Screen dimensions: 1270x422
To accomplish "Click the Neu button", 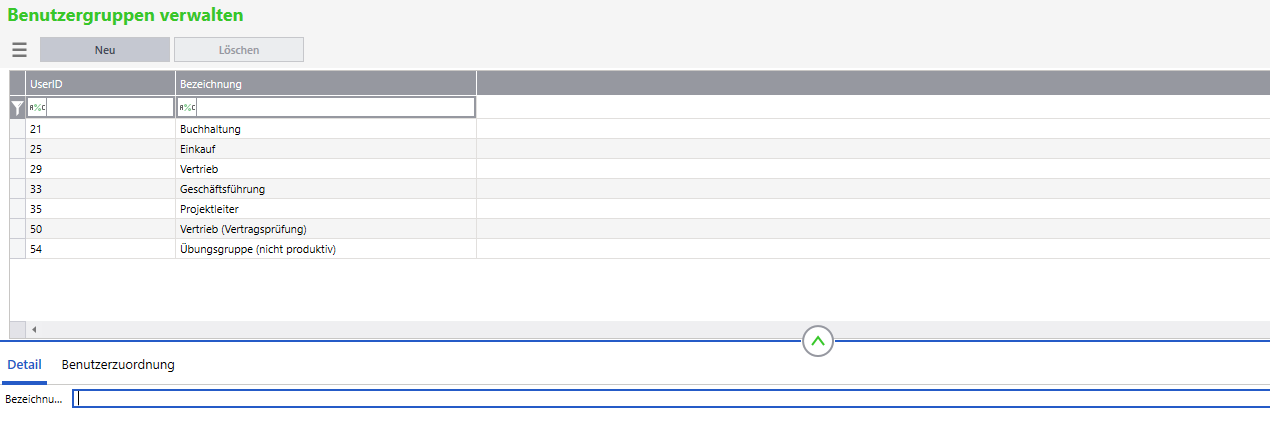I will 105,50.
